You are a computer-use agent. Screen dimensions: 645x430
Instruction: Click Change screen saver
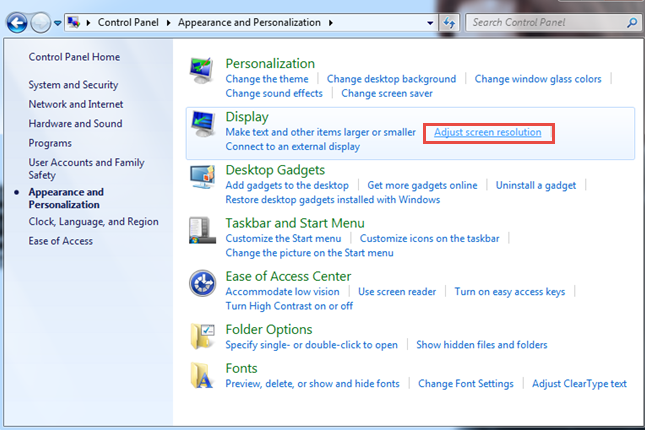[387, 93]
